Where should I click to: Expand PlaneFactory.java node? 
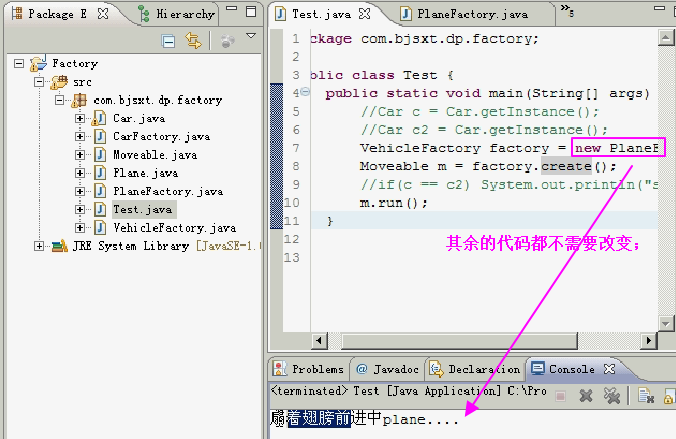80,191
